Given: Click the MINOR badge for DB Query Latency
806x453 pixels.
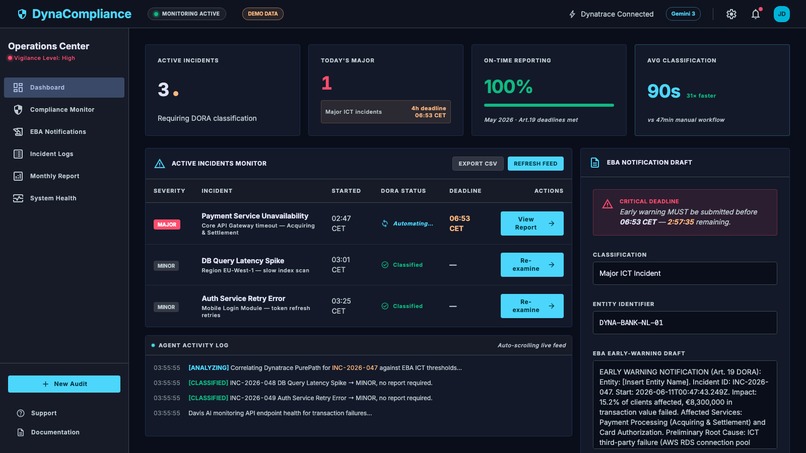Looking at the screenshot, I should [166, 266].
